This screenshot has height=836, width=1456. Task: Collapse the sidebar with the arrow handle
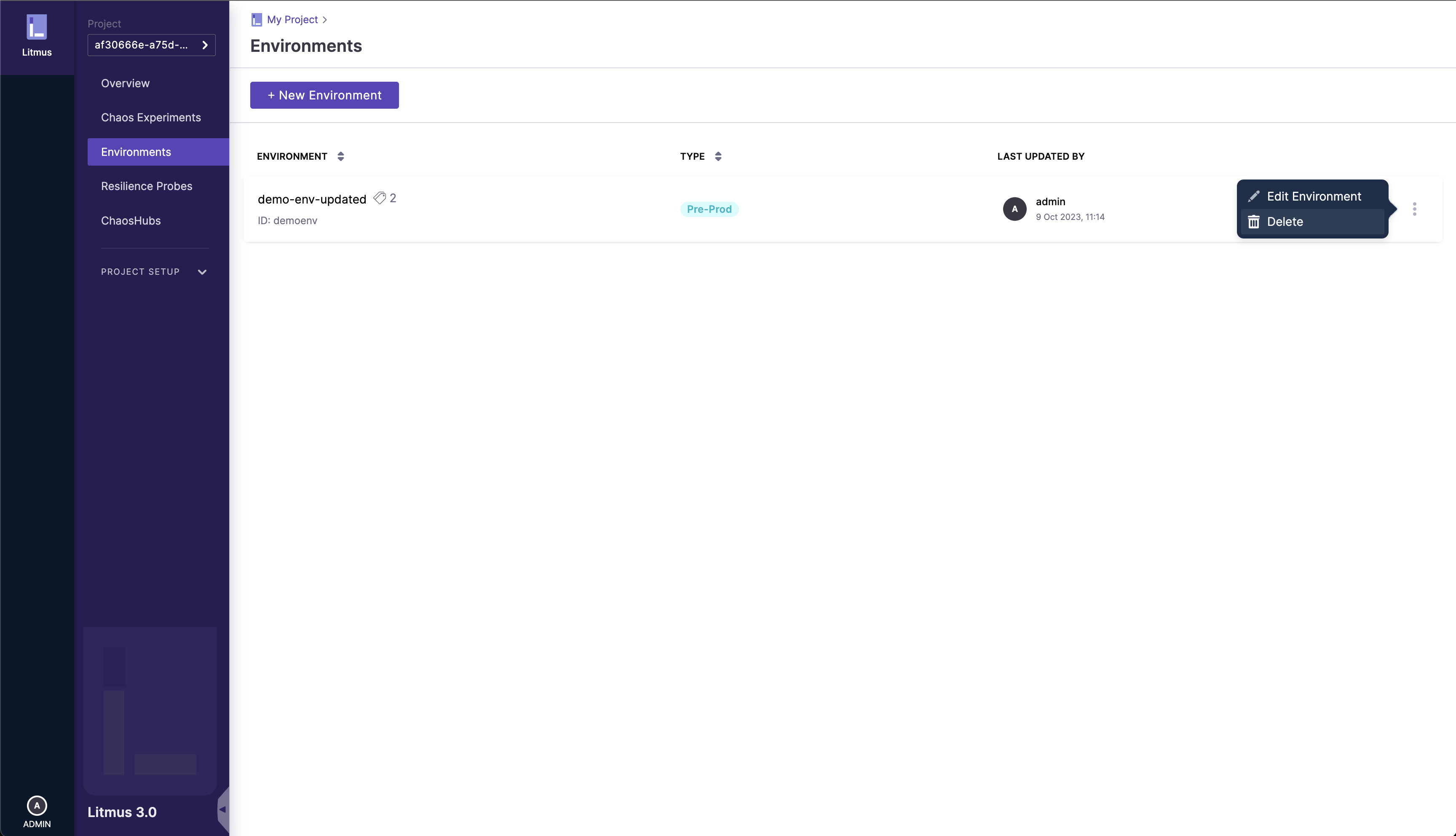pos(223,809)
